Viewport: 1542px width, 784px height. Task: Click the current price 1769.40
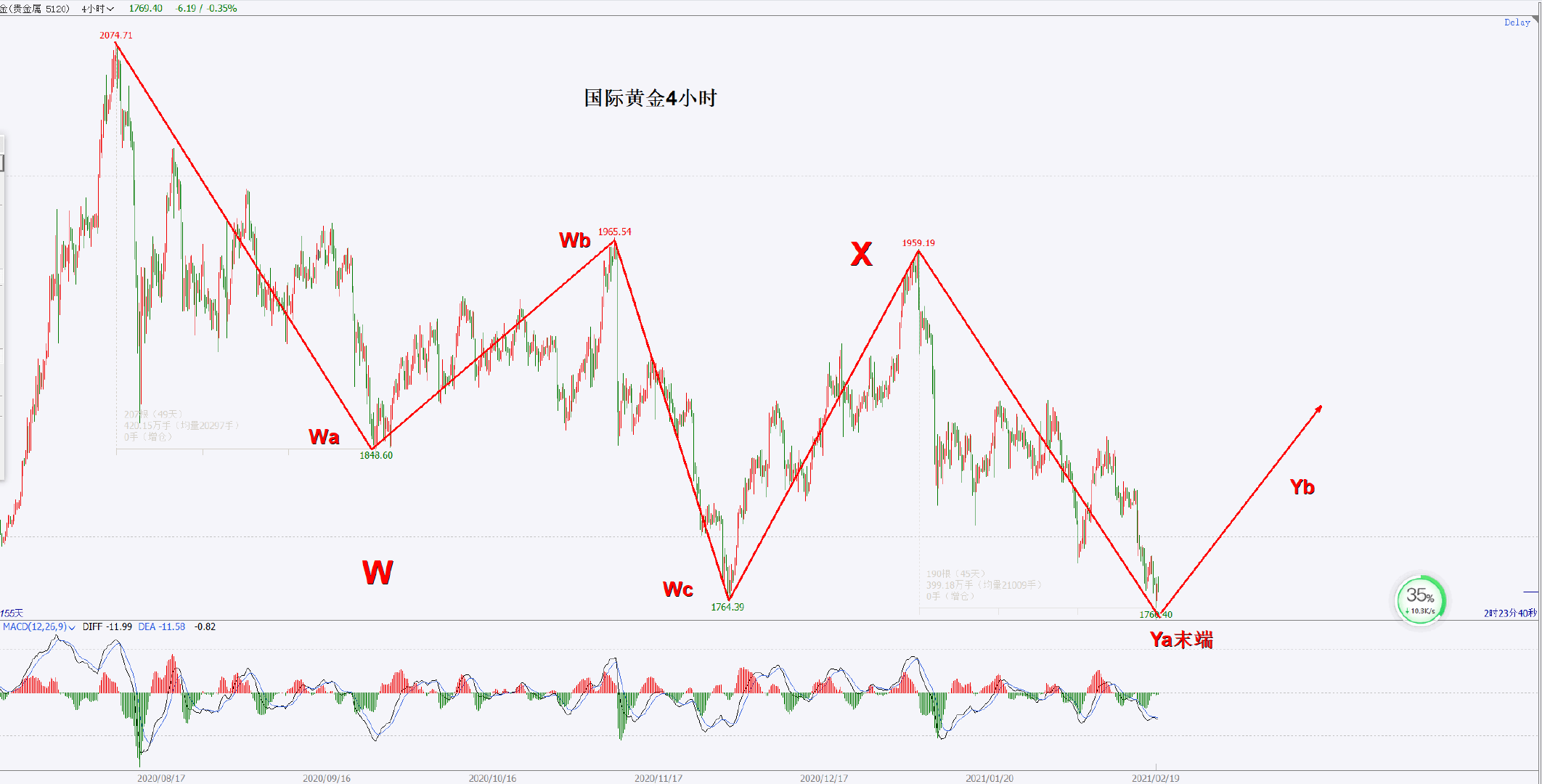click(145, 9)
